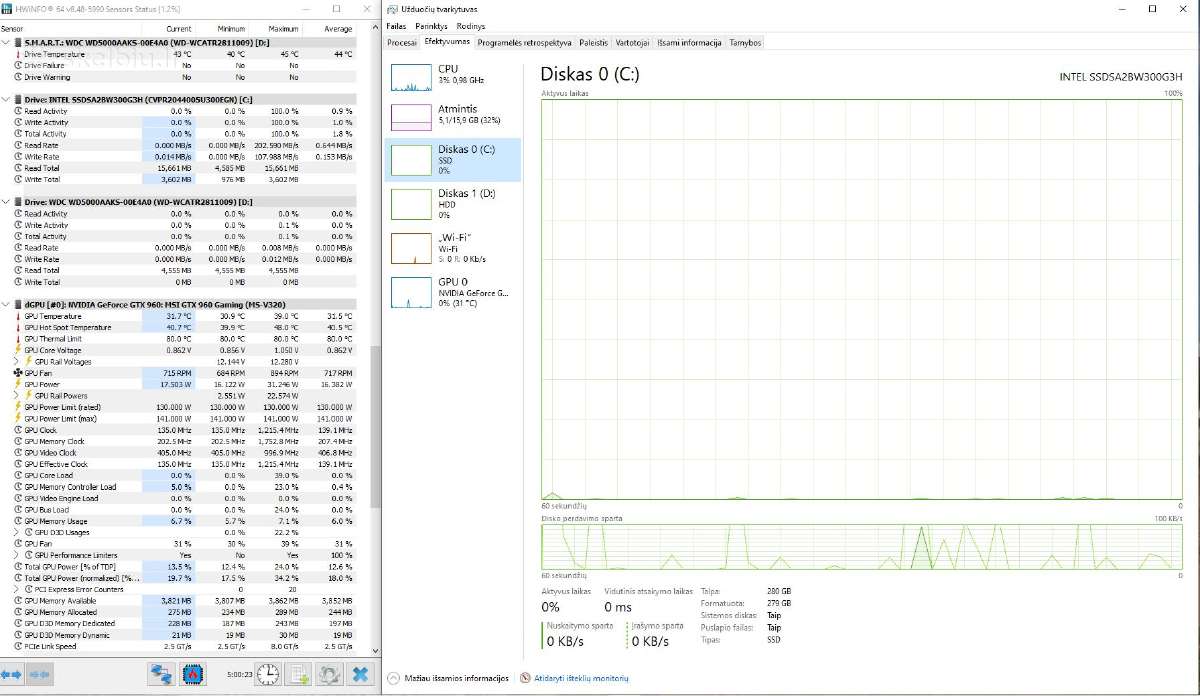Click Task Manager title bar icon
1200x696 pixels.
(393, 8)
